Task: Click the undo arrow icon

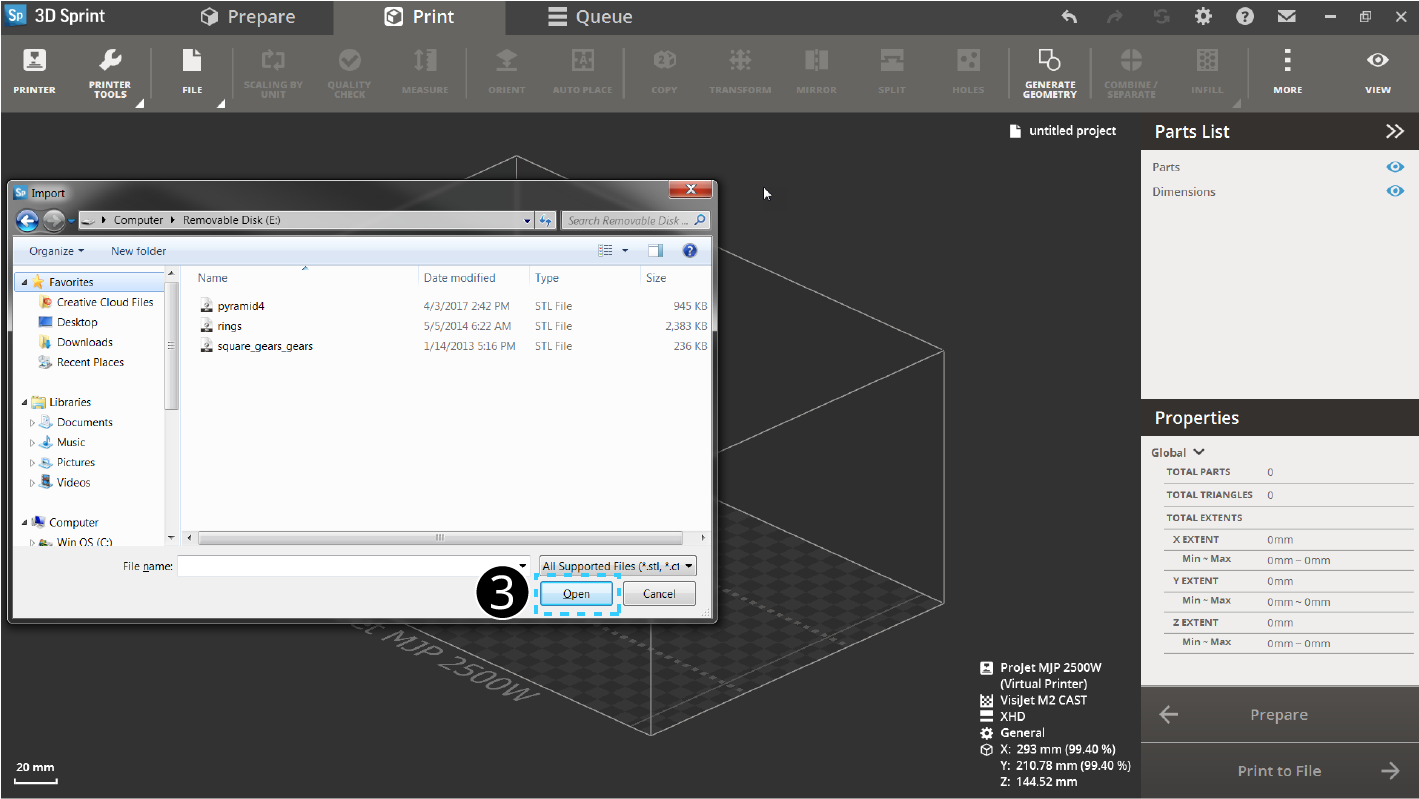Action: [1069, 17]
